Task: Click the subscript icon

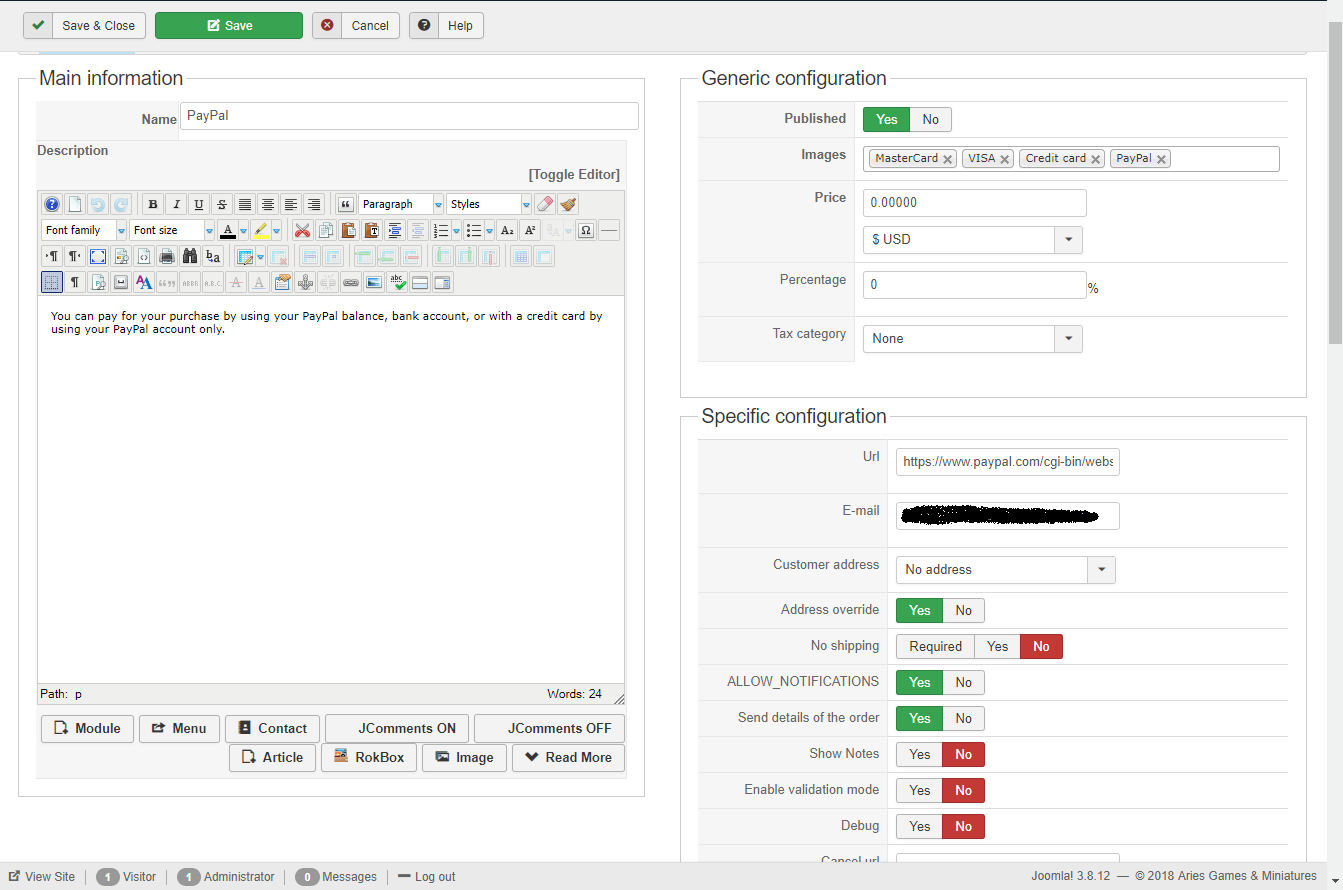Action: (507, 230)
